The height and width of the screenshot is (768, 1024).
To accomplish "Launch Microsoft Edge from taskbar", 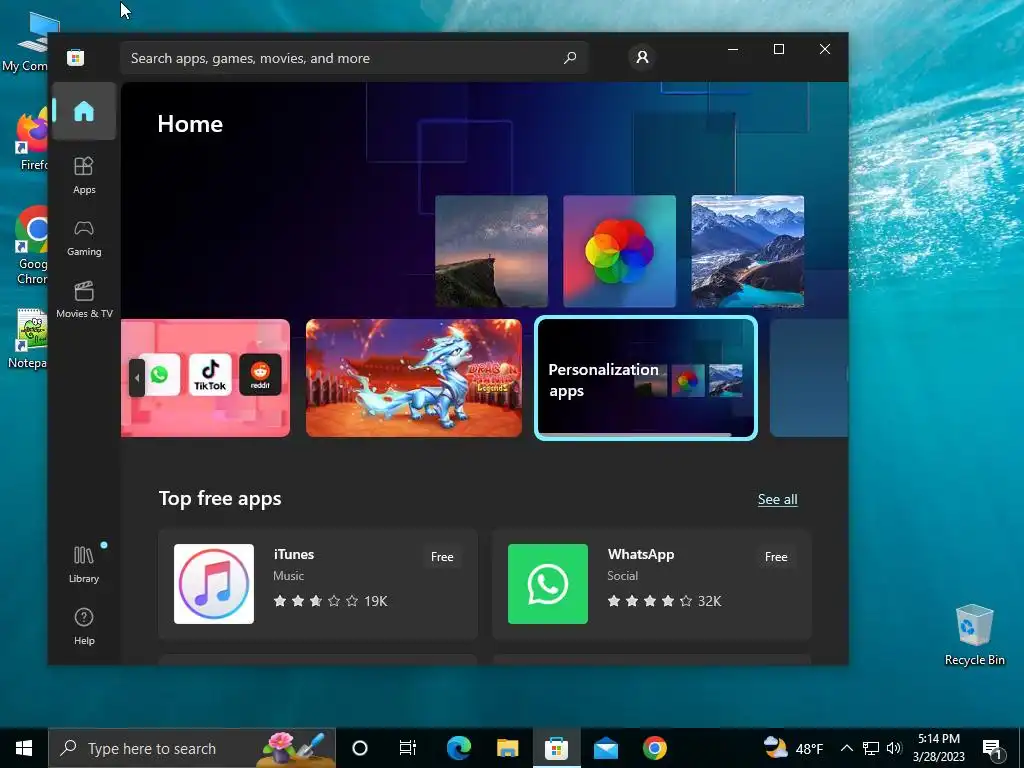I will point(458,748).
